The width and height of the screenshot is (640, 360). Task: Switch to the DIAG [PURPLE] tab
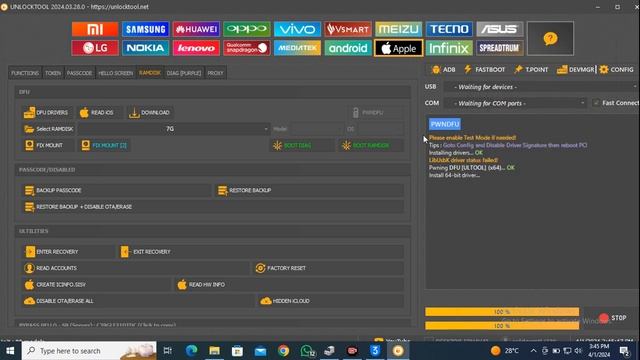(x=184, y=73)
